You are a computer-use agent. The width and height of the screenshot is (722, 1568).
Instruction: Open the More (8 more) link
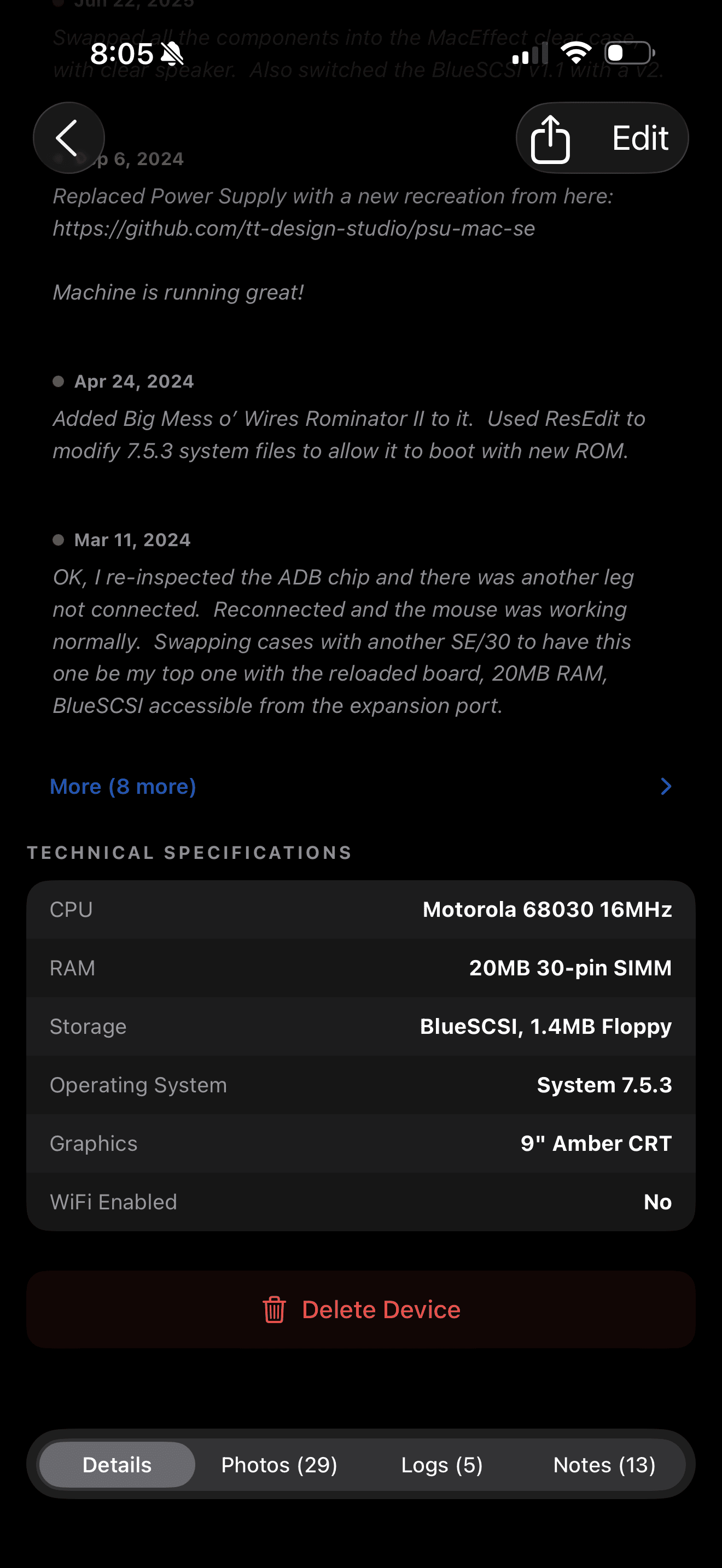click(x=123, y=786)
